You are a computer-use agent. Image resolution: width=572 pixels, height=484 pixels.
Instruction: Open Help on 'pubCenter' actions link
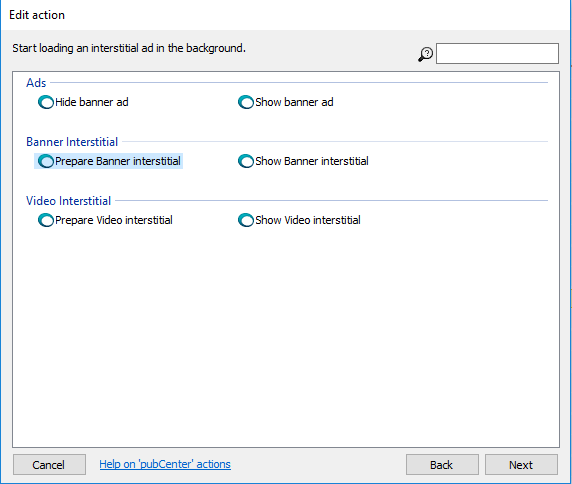pos(165,464)
